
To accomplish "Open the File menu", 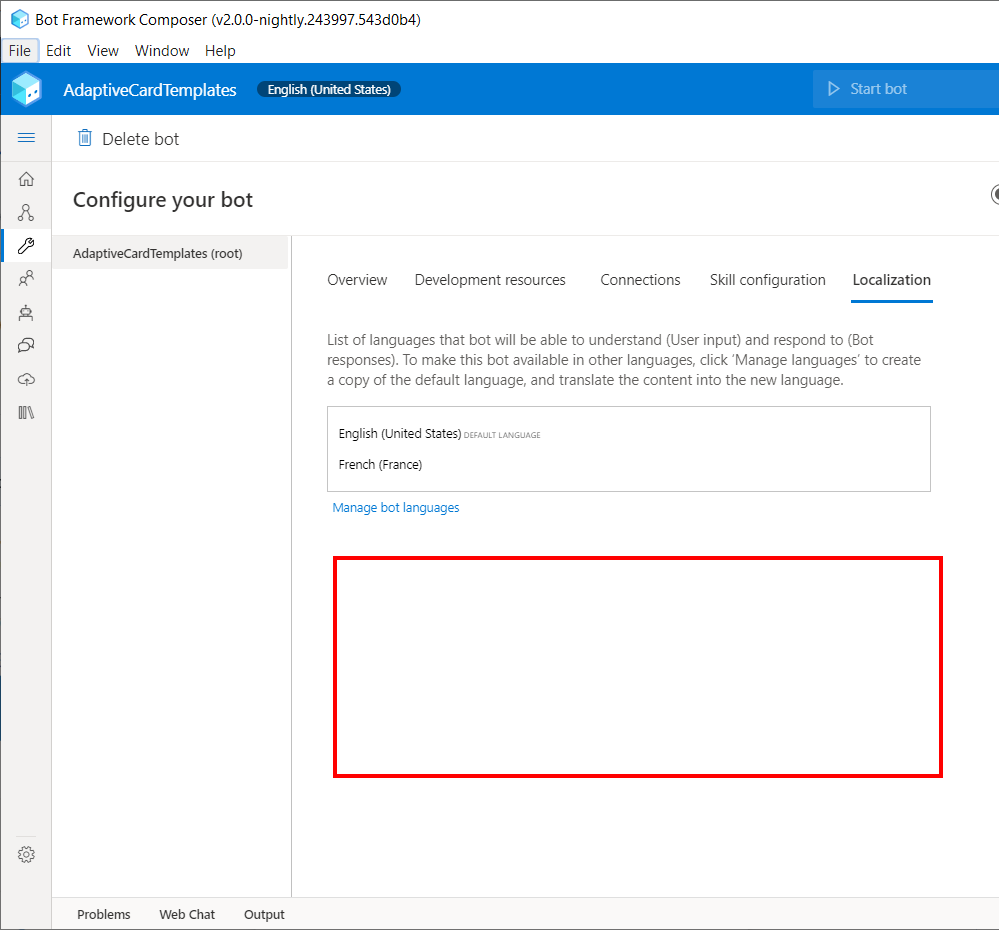I will [20, 50].
